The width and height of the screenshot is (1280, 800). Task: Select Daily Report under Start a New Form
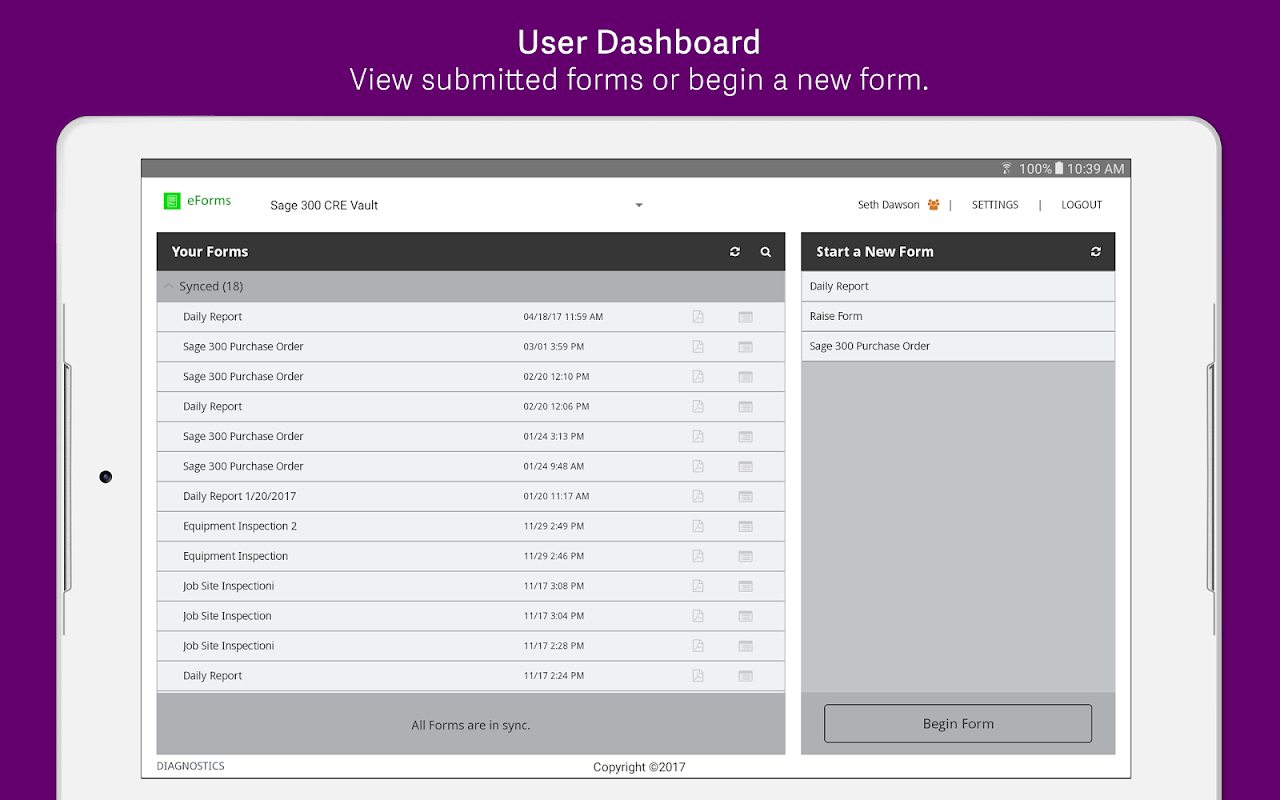(958, 286)
